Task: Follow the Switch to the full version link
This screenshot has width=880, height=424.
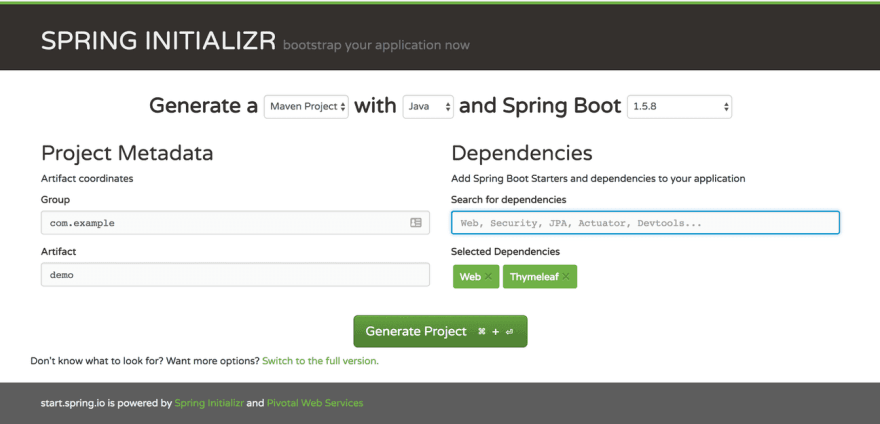Action: tap(320, 361)
